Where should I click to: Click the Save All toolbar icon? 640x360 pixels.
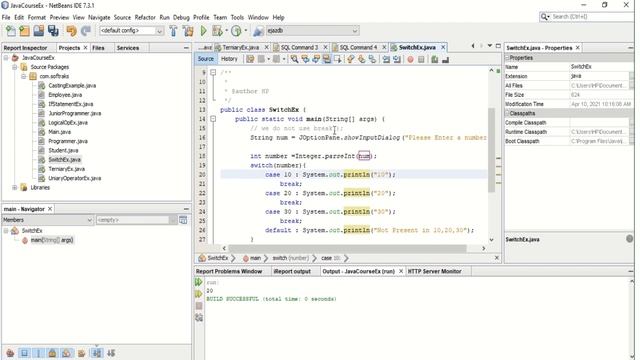(53, 31)
